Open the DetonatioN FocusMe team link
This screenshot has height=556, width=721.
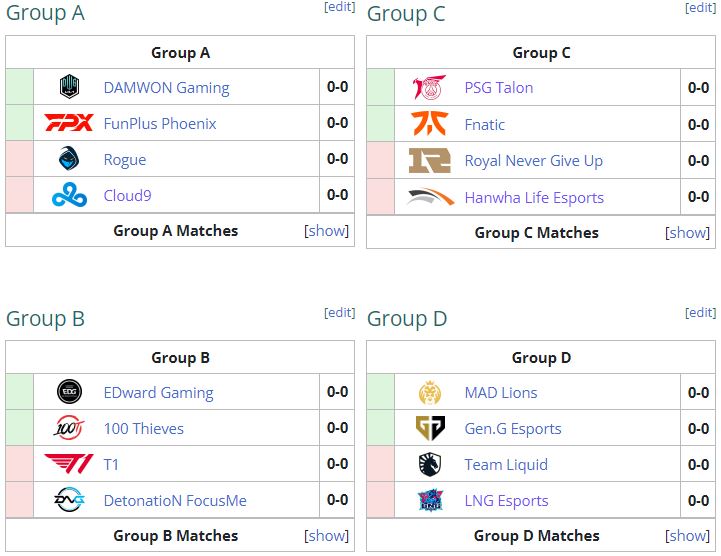pyautogui.click(x=175, y=501)
